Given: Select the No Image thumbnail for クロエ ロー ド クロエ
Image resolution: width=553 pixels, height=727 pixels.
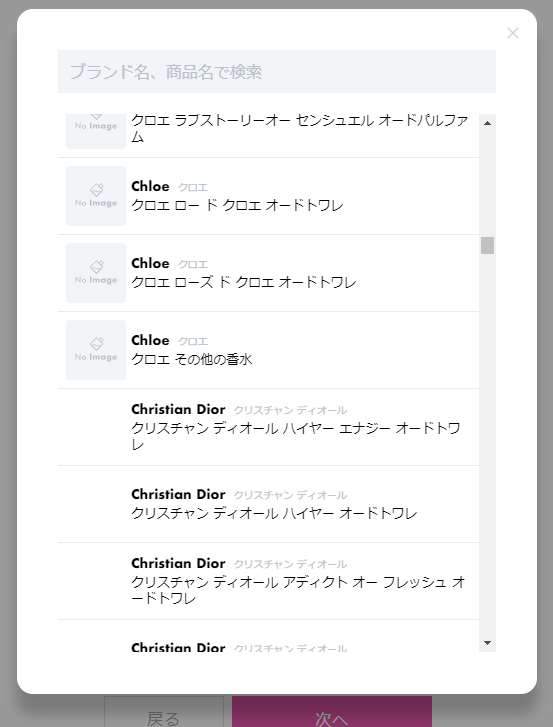Looking at the screenshot, I should click(96, 196).
